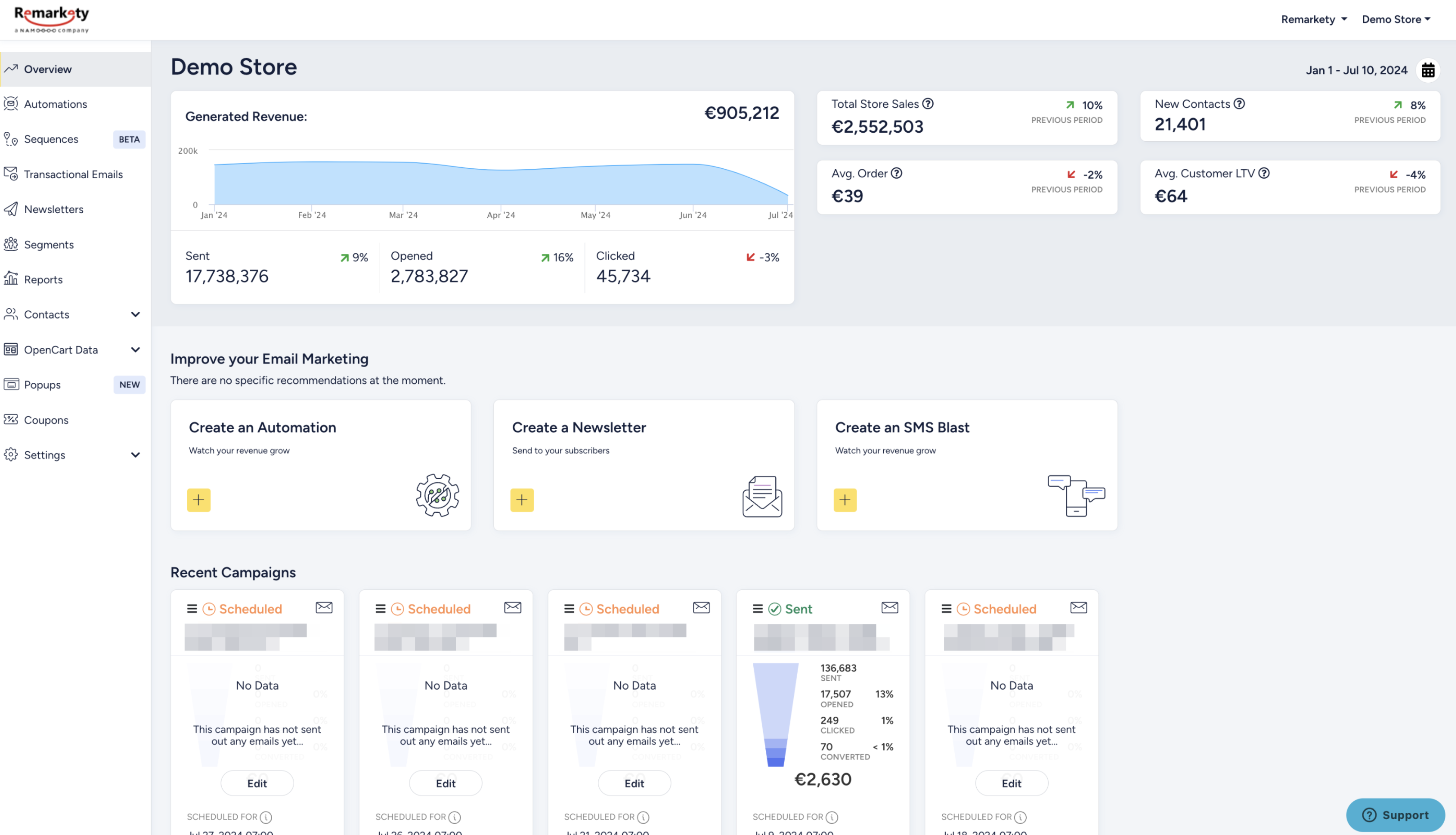Open Transactional Emails in the sidebar
Image resolution: width=1456 pixels, height=835 pixels.
[x=76, y=175]
